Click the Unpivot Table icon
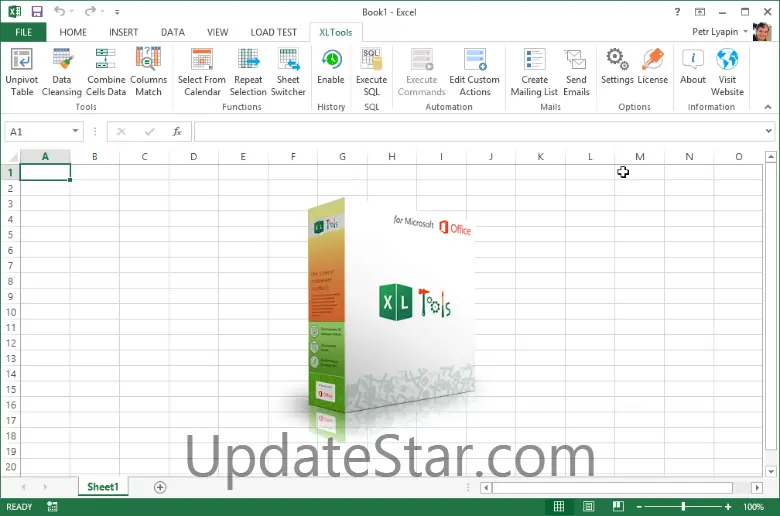Viewport: 780px width, 516px height. [x=21, y=61]
